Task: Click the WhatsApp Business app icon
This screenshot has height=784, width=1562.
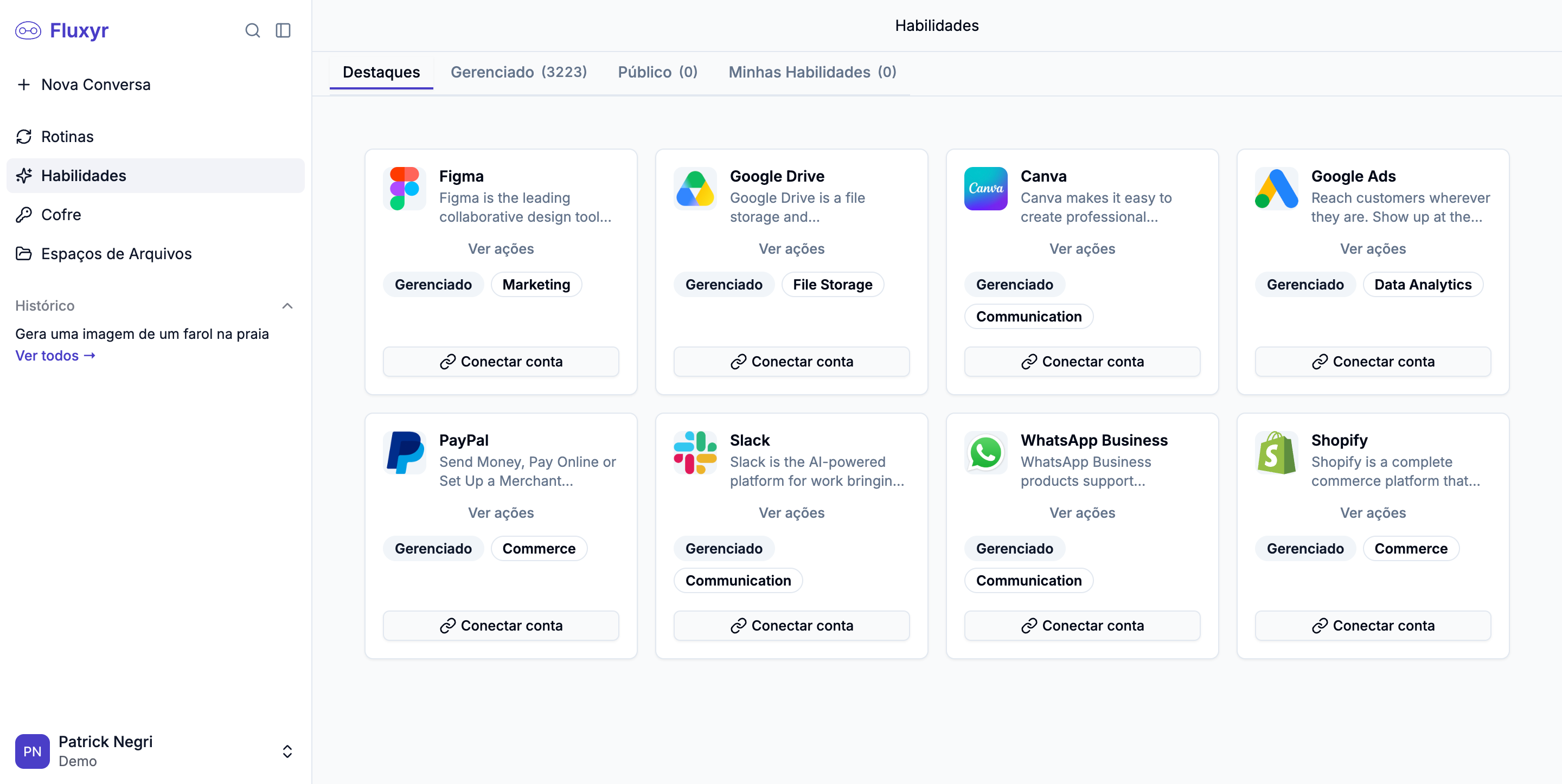Action: coord(986,452)
